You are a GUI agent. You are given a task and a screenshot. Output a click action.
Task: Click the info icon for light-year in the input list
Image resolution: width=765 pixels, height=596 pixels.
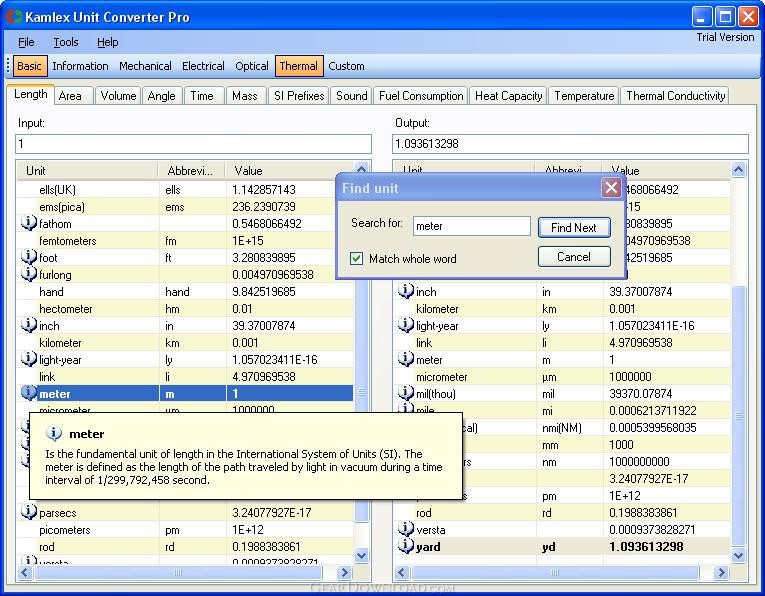29,359
